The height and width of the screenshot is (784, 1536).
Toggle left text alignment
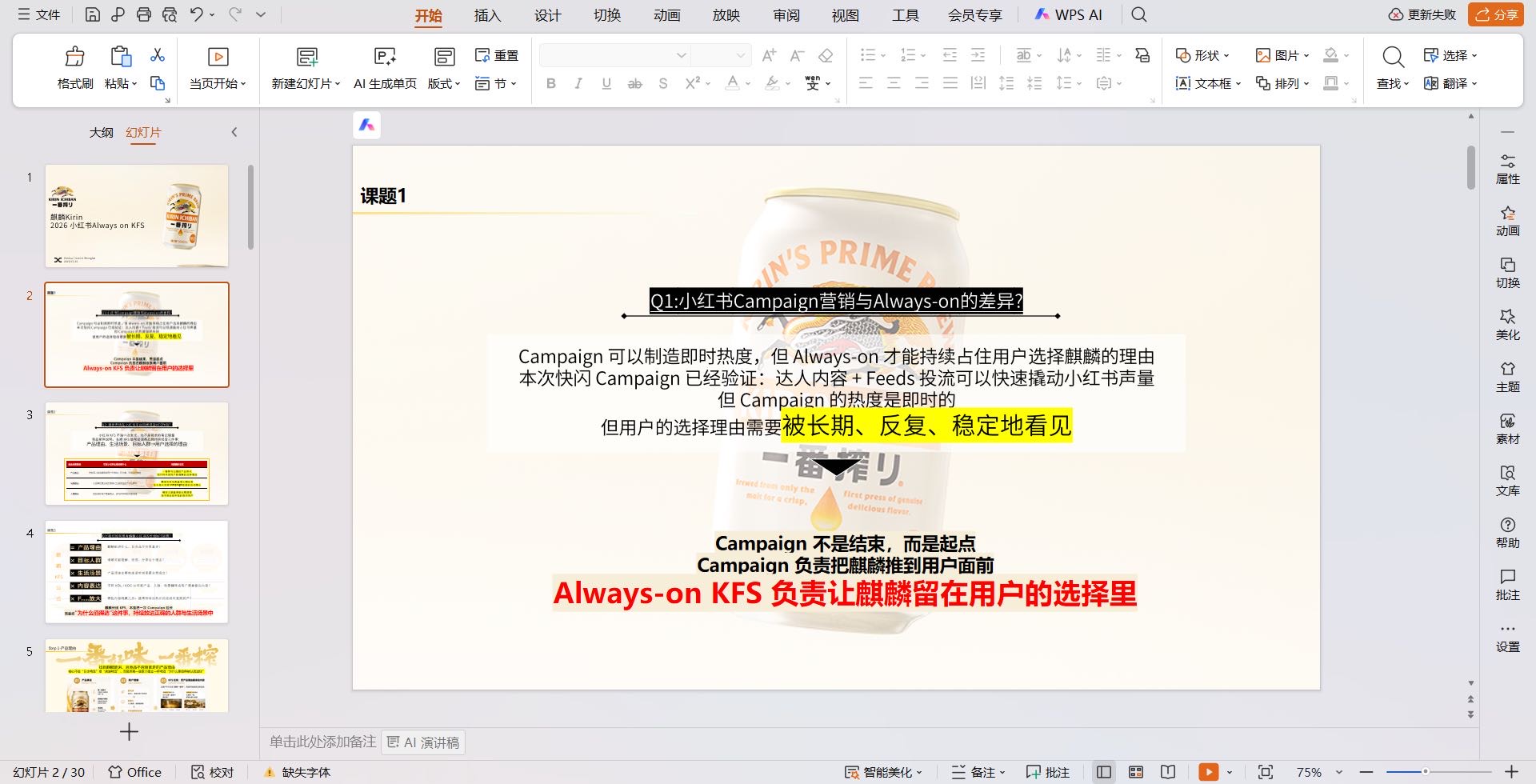click(x=866, y=83)
